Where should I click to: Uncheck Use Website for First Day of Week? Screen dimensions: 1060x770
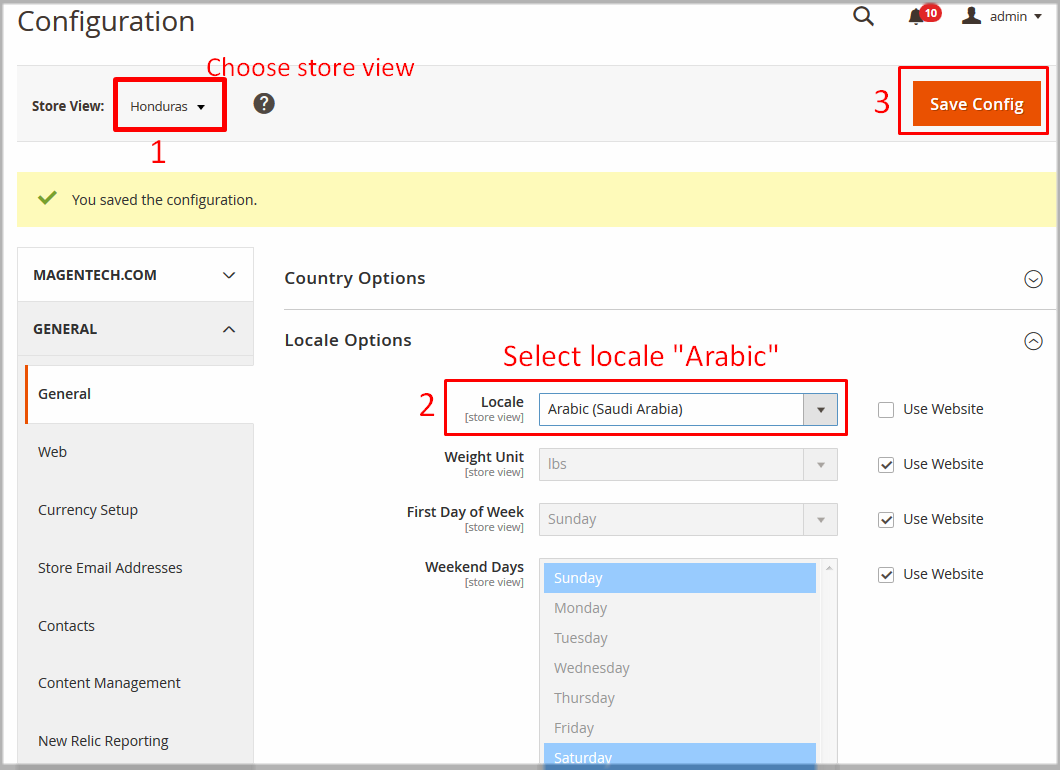pyautogui.click(x=886, y=519)
